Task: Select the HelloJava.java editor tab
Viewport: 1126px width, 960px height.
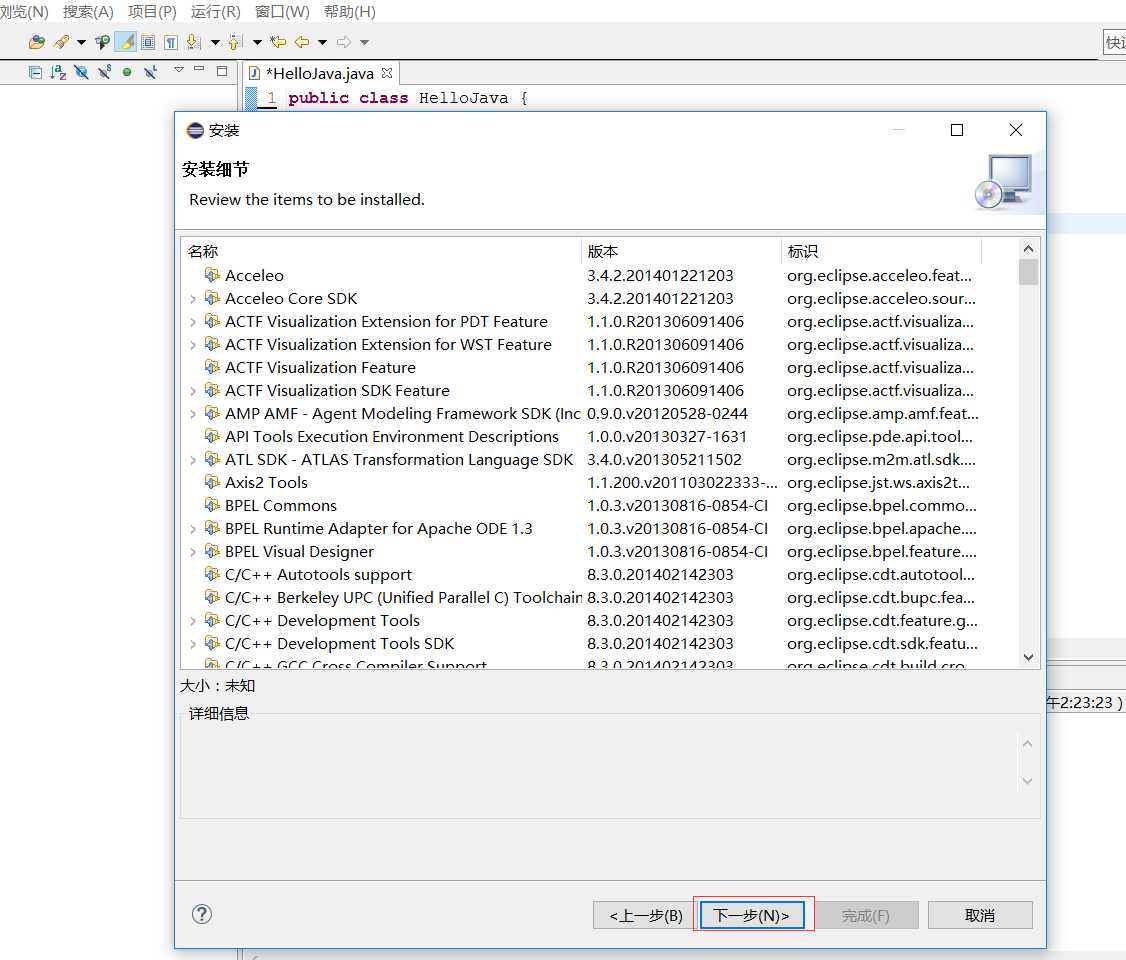Action: tap(320, 73)
